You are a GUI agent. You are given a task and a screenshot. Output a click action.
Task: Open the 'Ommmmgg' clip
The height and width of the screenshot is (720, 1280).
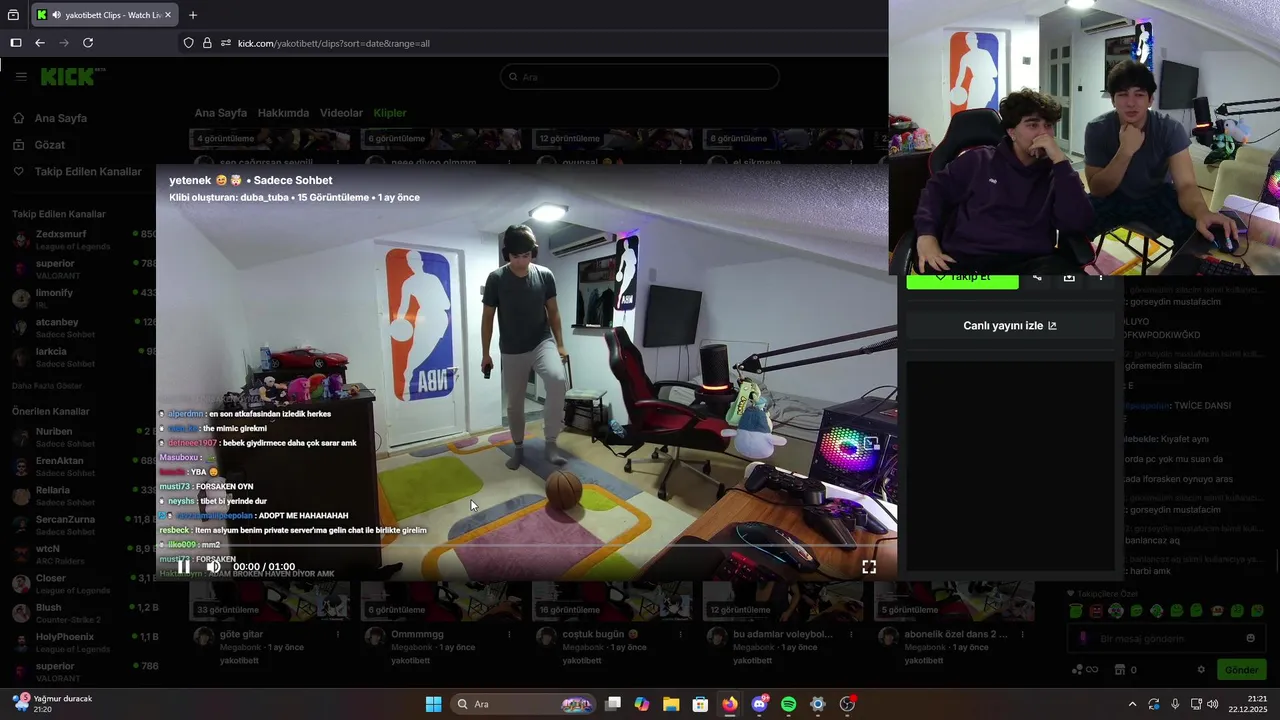pos(418,634)
